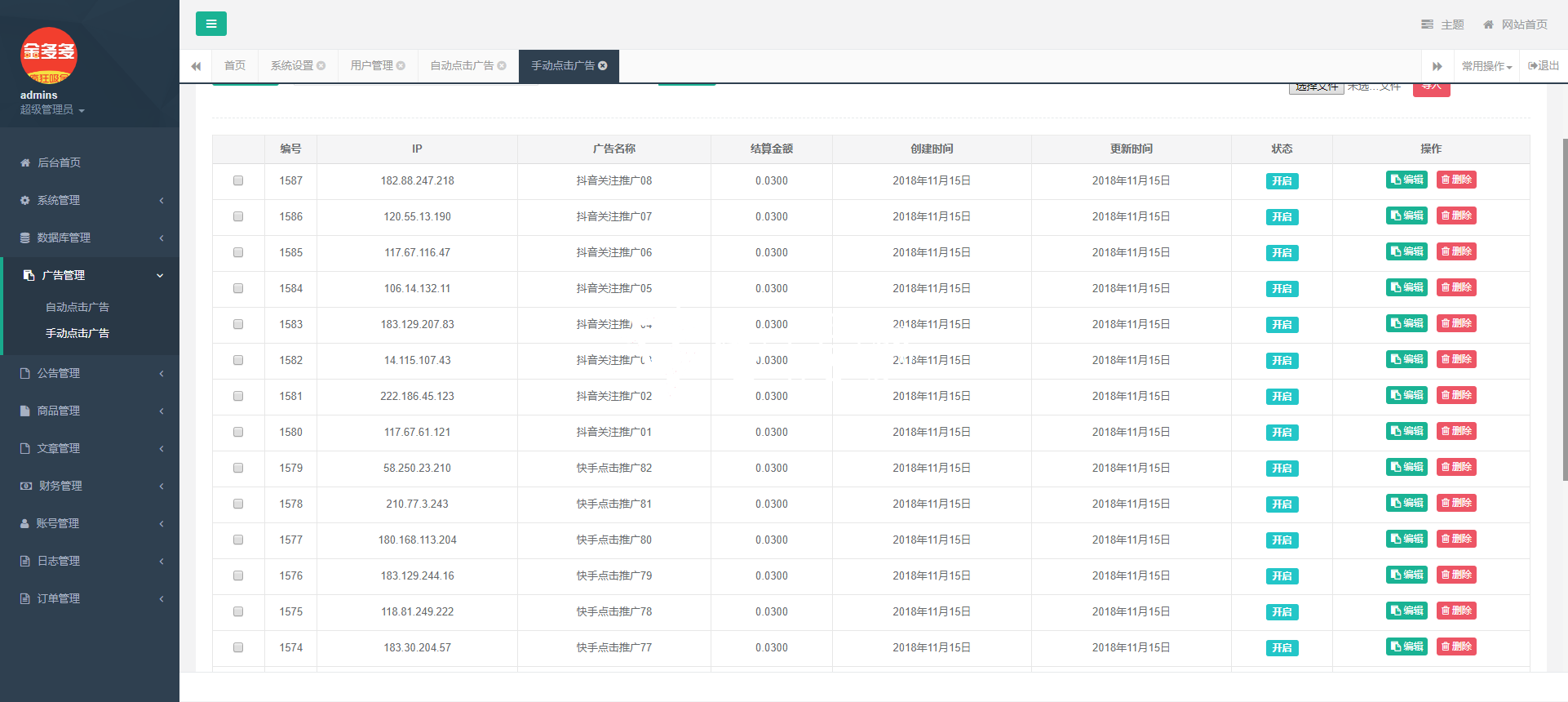Edit ad 抖音关注推广08 (row 1587)
Image resolution: width=1568 pixels, height=702 pixels.
[x=1406, y=180]
